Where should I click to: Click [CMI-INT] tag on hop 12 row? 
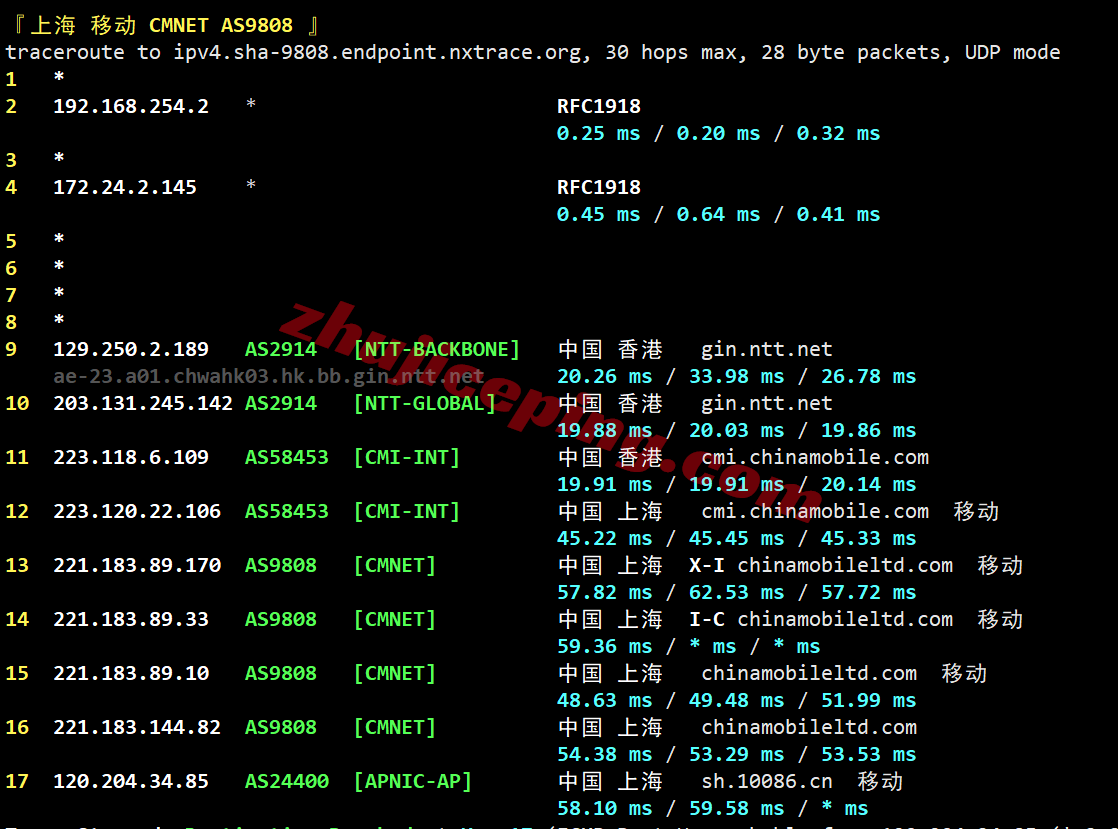click(406, 511)
